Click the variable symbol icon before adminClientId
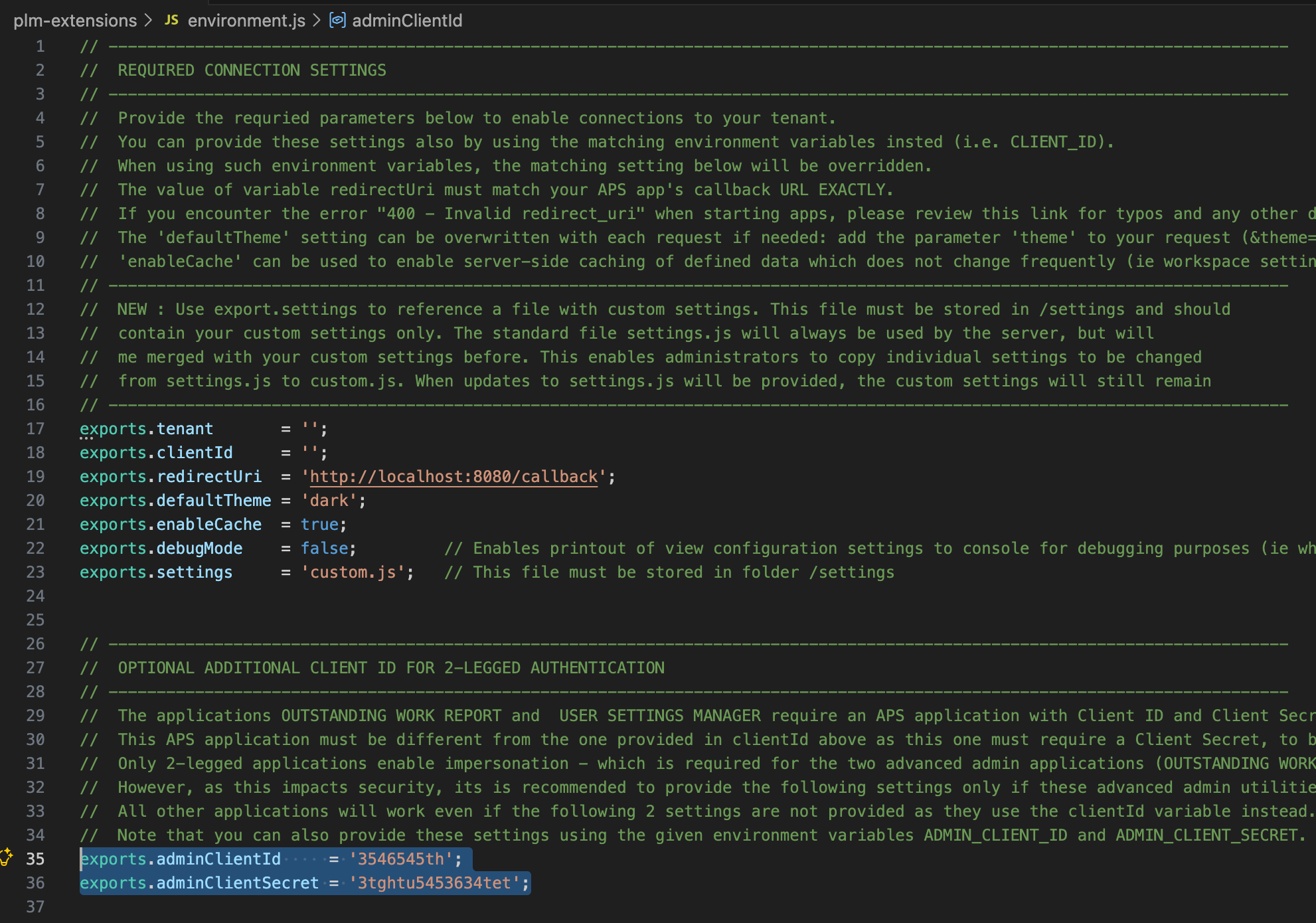The image size is (1316, 923). (x=337, y=21)
